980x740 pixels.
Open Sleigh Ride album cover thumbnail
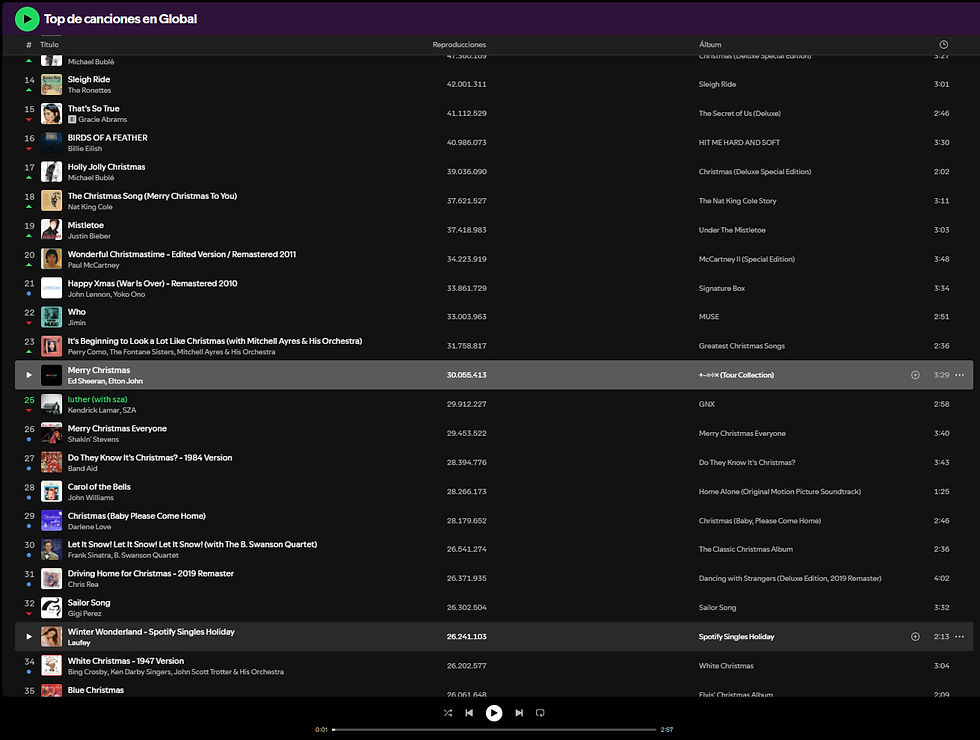(x=51, y=84)
